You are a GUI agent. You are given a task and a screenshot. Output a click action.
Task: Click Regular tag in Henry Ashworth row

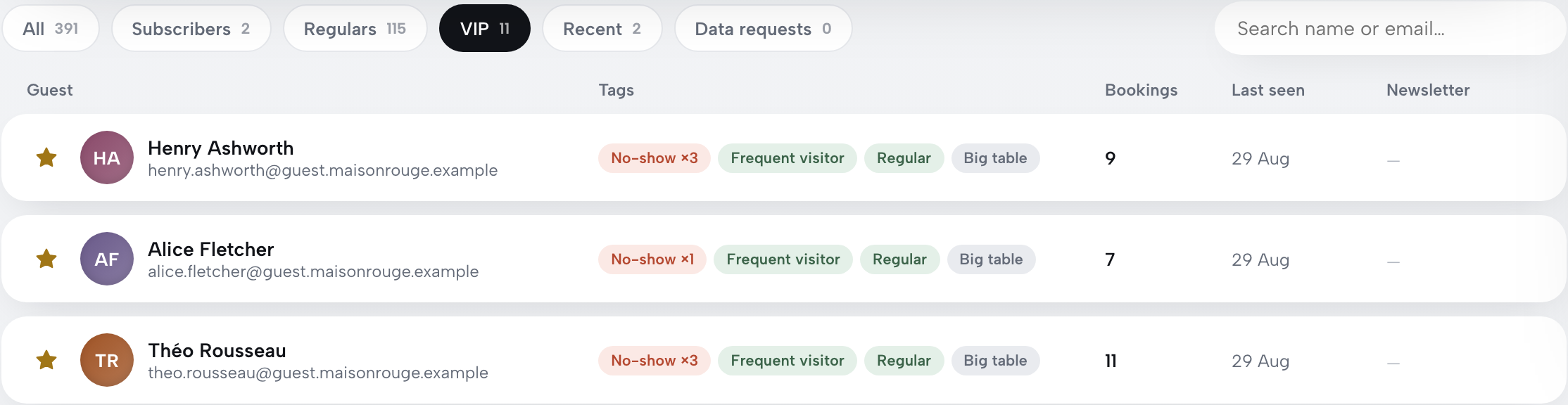(x=904, y=158)
